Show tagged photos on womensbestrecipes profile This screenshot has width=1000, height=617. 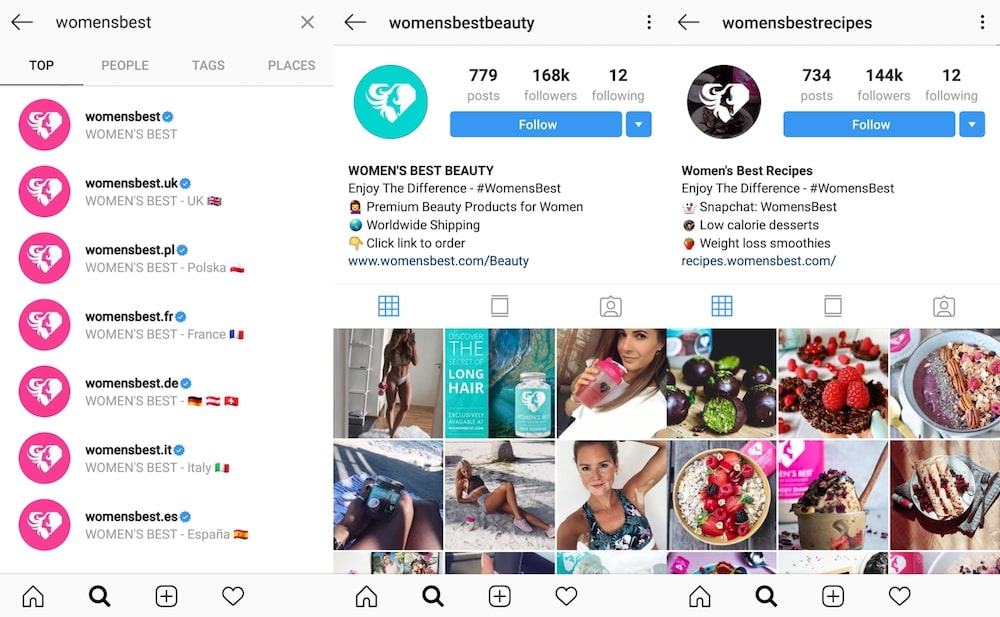click(944, 306)
